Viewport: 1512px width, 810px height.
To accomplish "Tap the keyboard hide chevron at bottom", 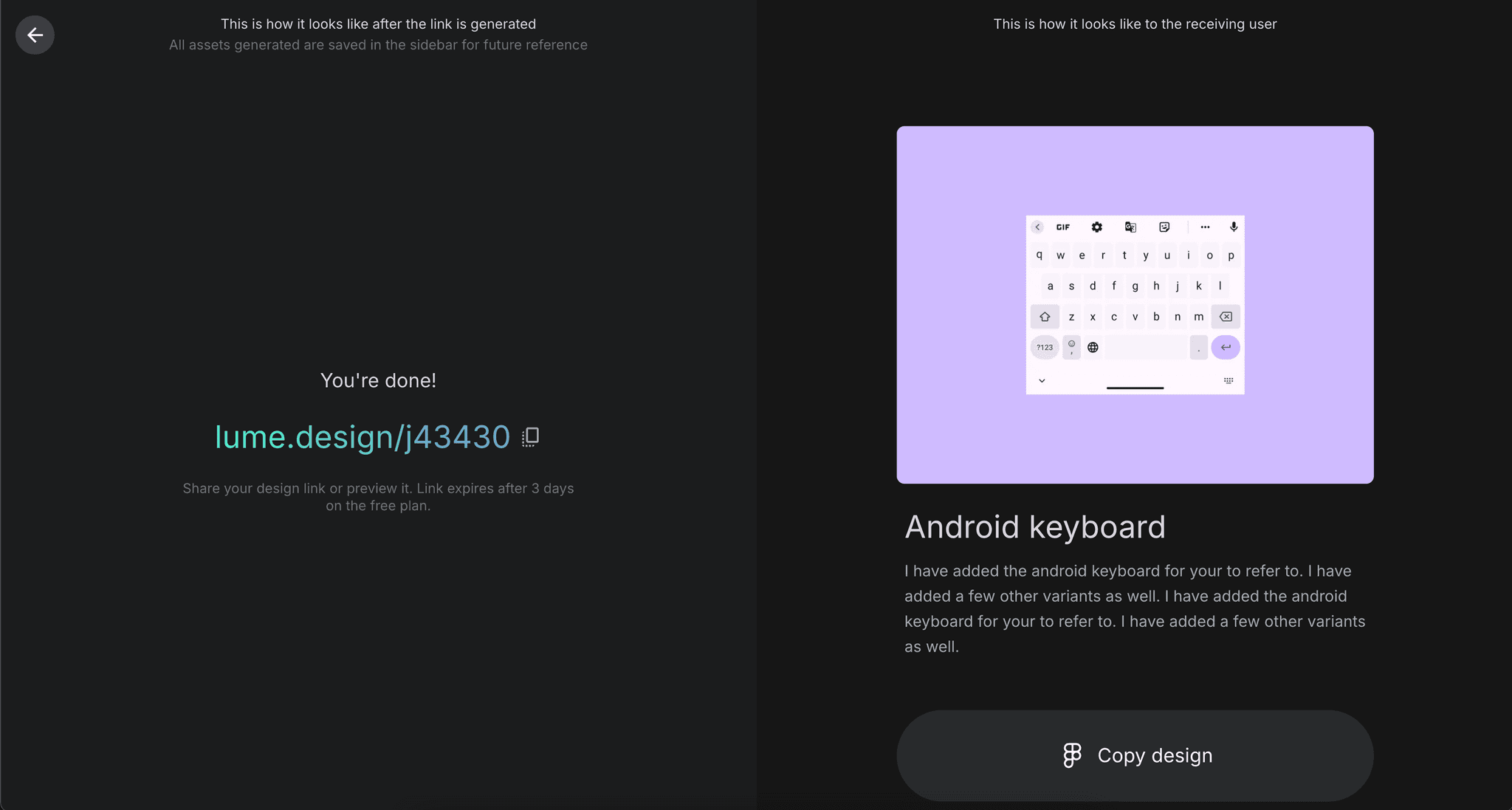I will click(1042, 381).
